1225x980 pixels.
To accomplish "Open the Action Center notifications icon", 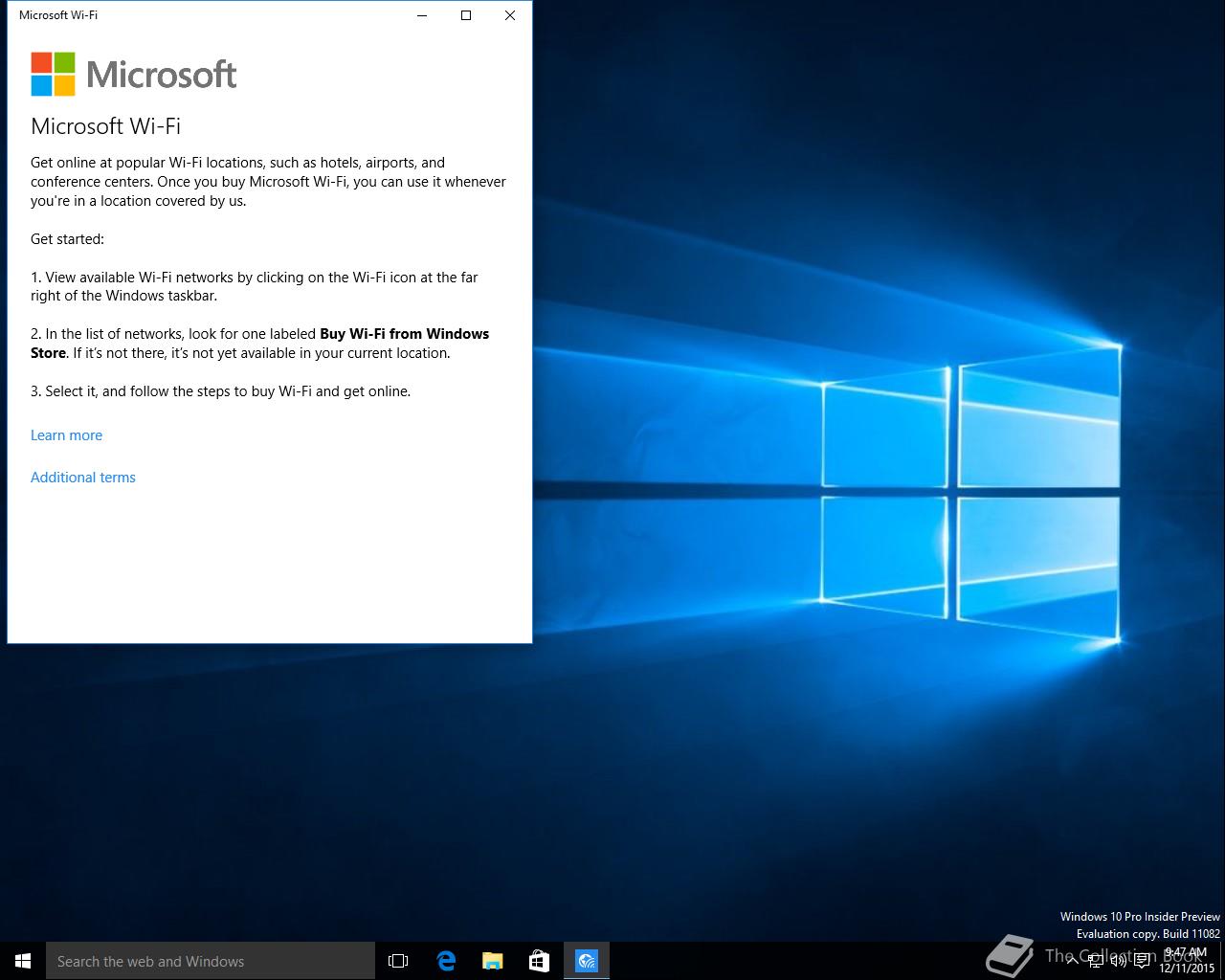I will pyautogui.click(x=1142, y=961).
